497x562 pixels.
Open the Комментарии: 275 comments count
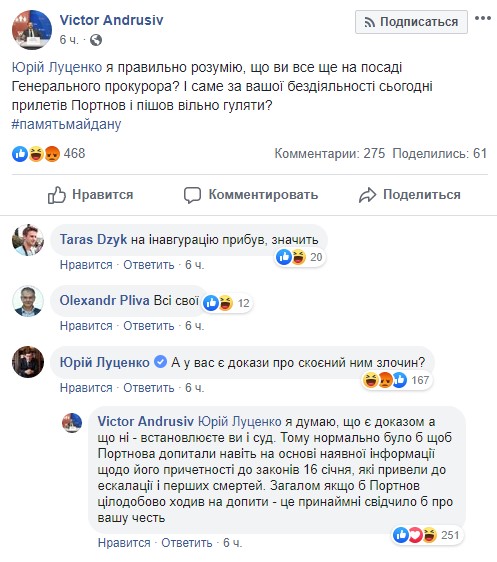coord(330,154)
